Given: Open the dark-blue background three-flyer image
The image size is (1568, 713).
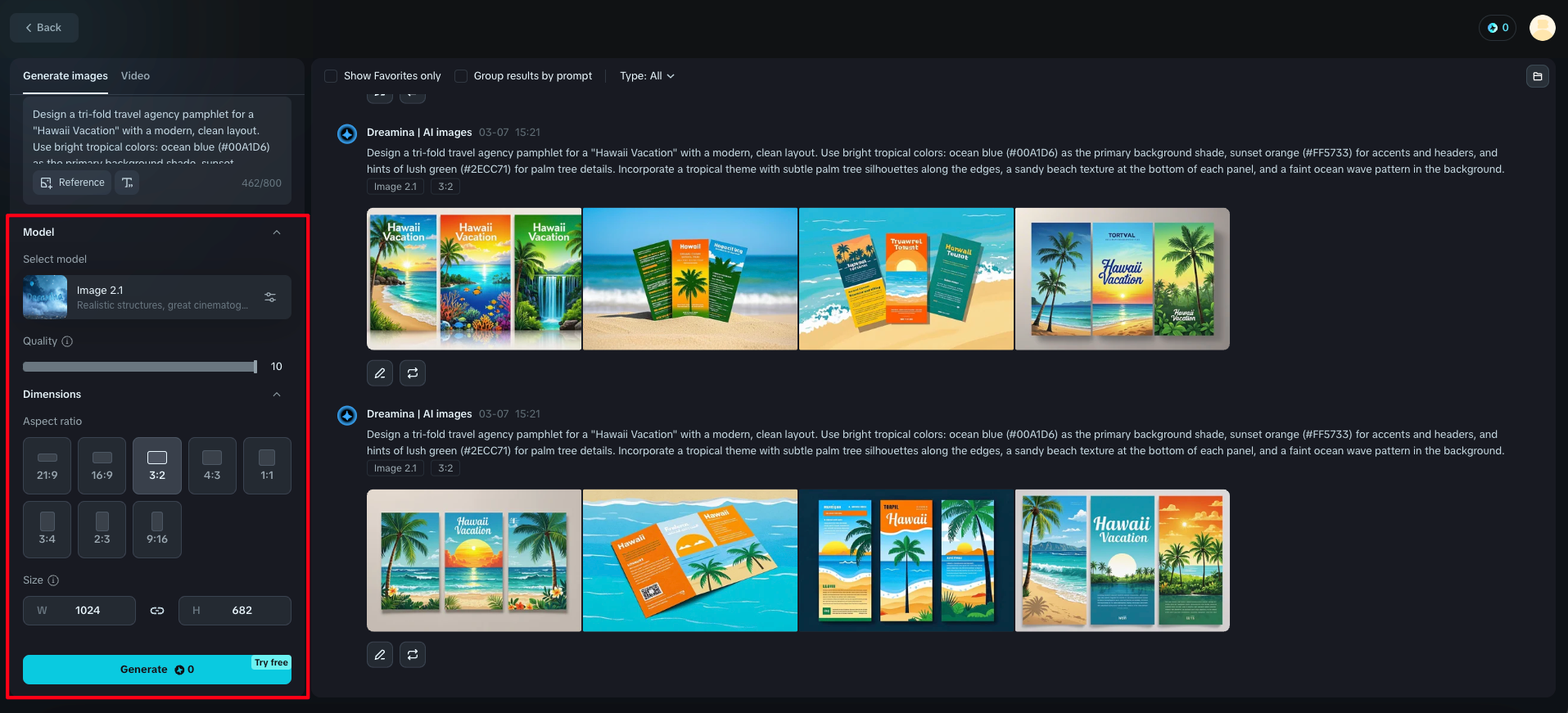Looking at the screenshot, I should tap(906, 561).
